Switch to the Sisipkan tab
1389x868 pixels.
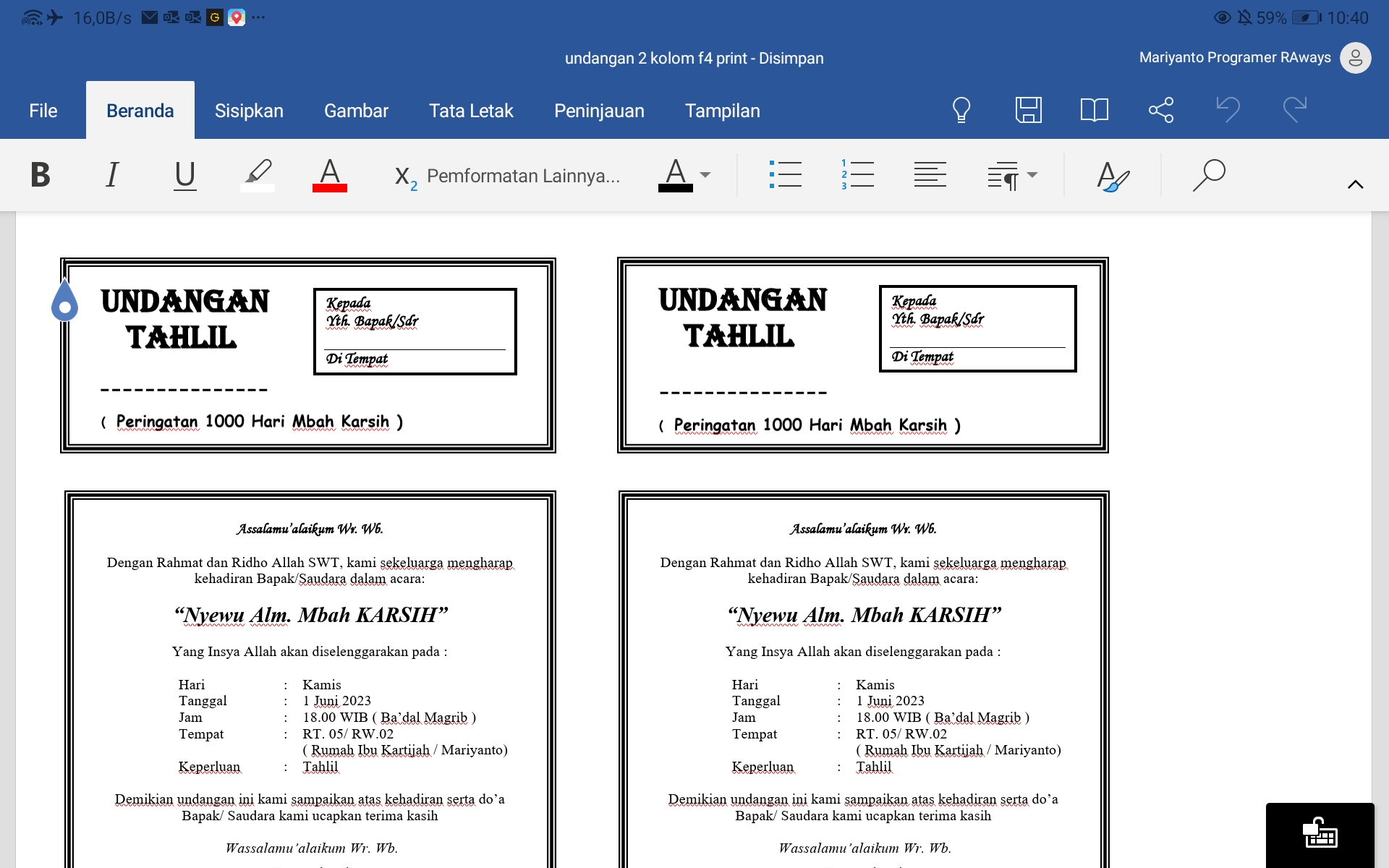249,111
